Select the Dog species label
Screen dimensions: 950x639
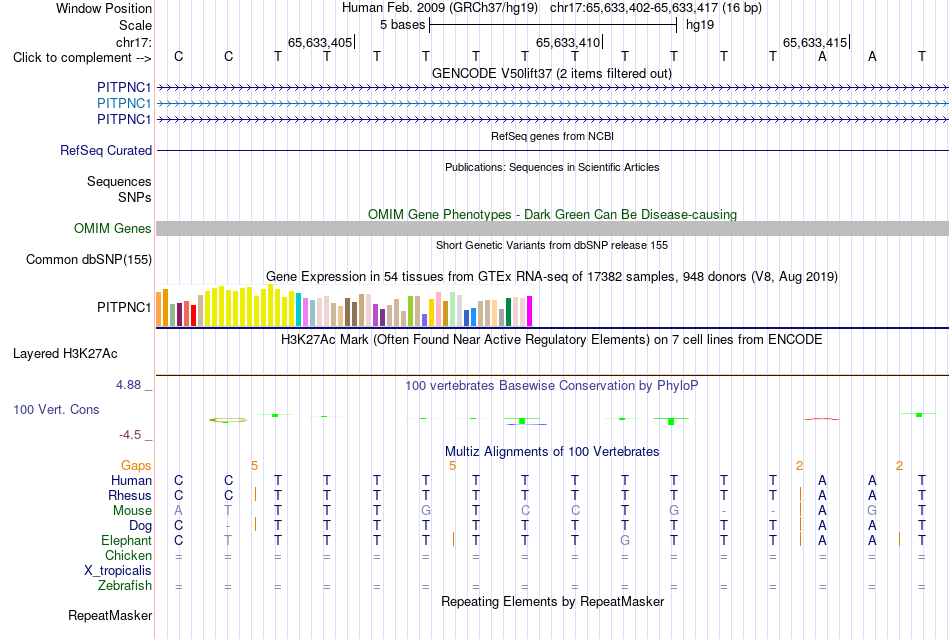pos(140,526)
